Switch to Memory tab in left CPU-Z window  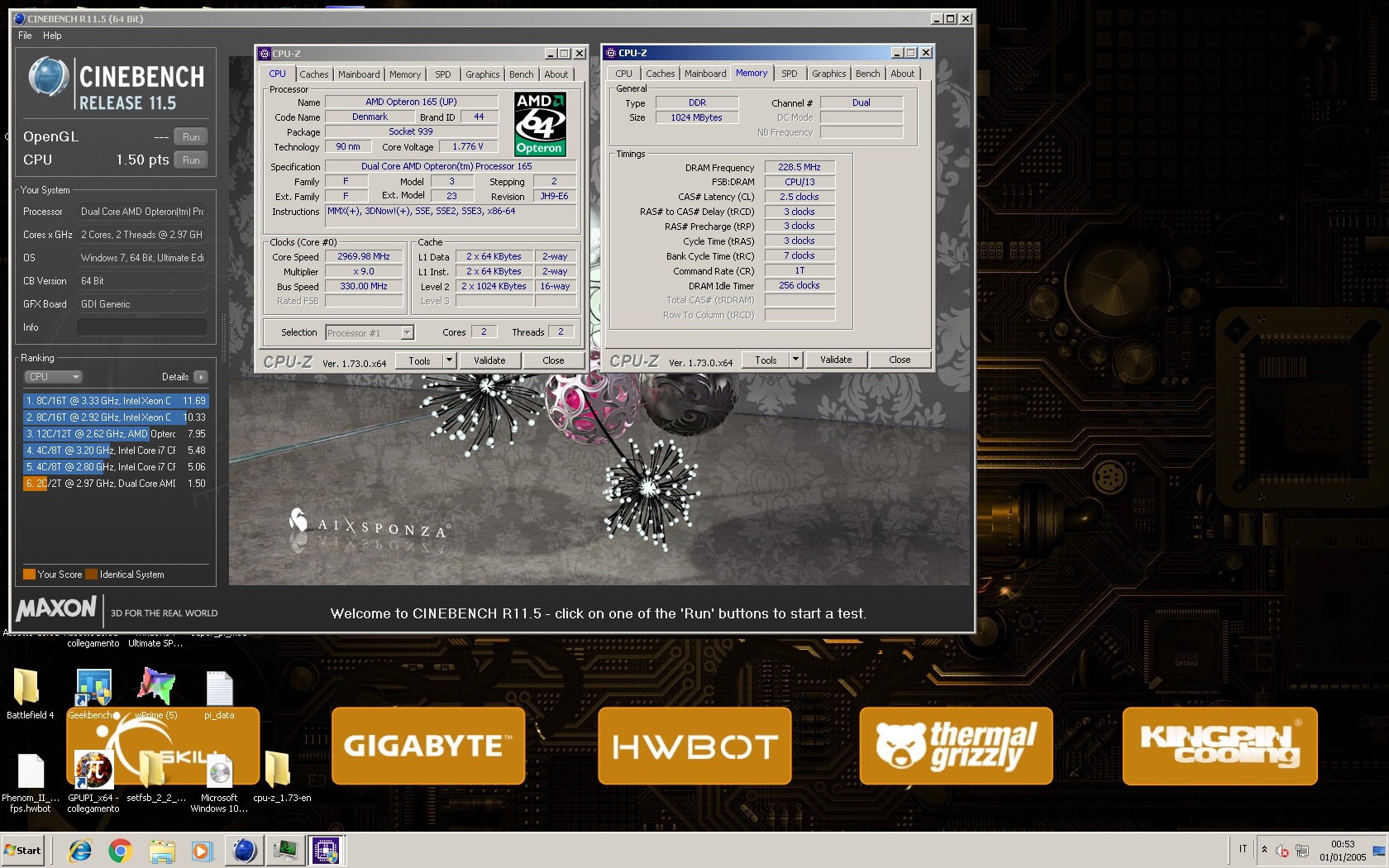[405, 74]
